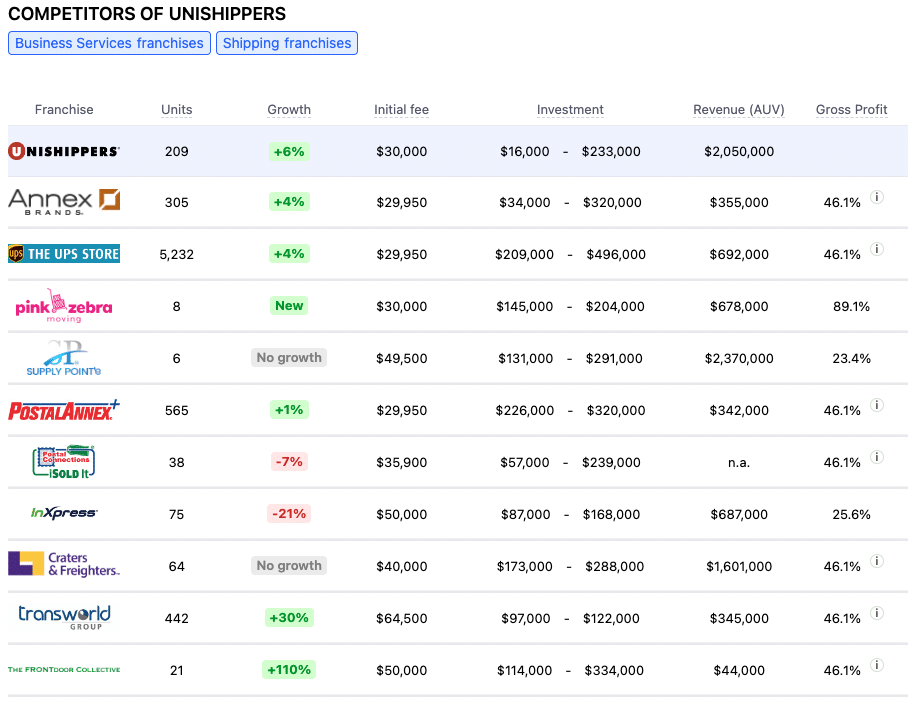
Task: Click No growth badge for Craters & Freighters
Action: coord(289,565)
